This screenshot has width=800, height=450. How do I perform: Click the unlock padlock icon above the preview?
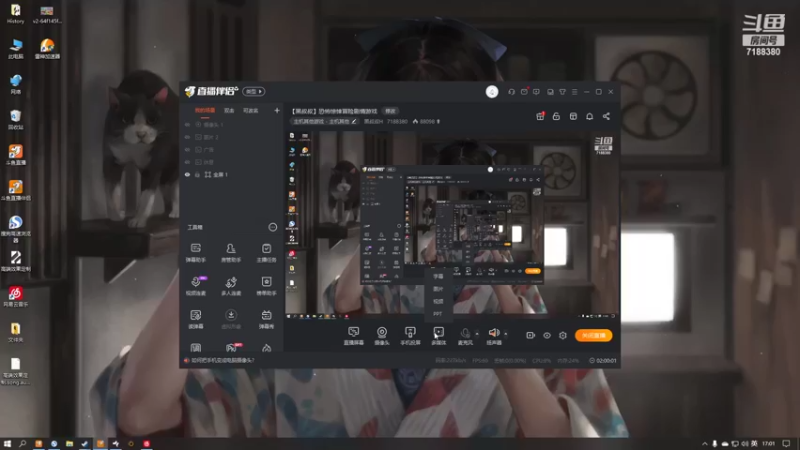point(556,116)
